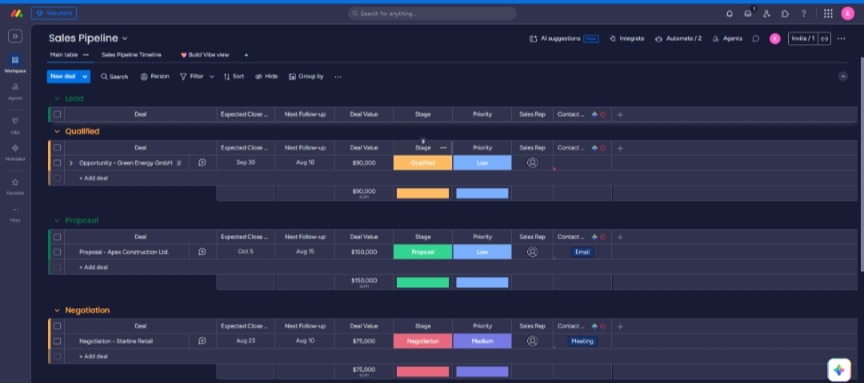Add a column to the Qualified group
Screen dimensions: 864x383
point(620,148)
